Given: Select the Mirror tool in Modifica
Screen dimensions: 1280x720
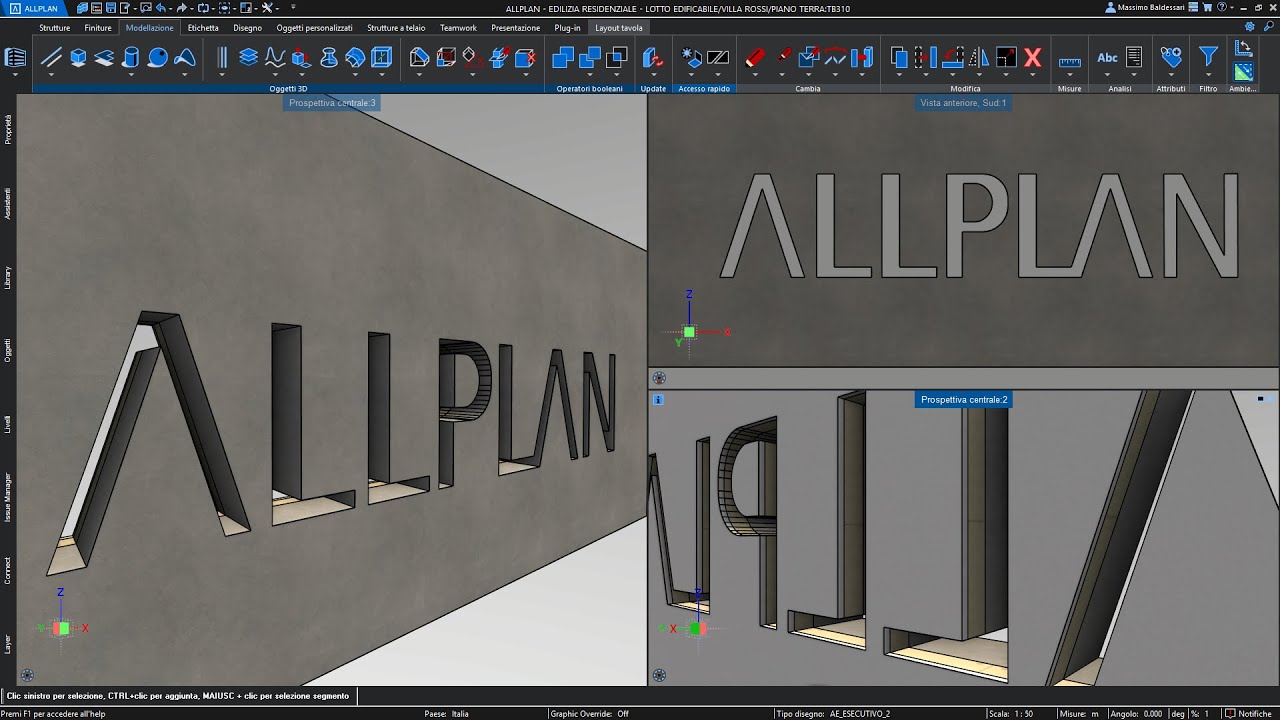Looking at the screenshot, I should [979, 58].
